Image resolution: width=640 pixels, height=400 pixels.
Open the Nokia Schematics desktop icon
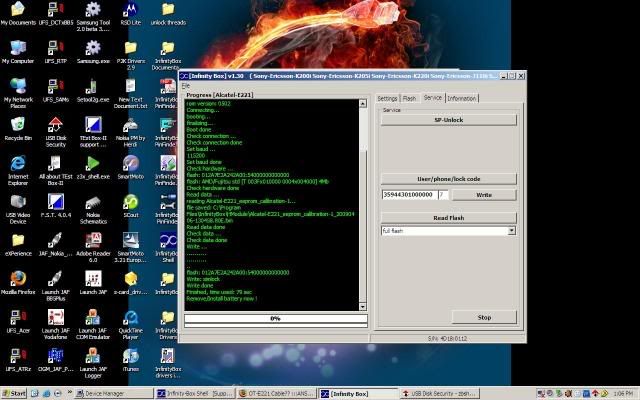(92, 202)
